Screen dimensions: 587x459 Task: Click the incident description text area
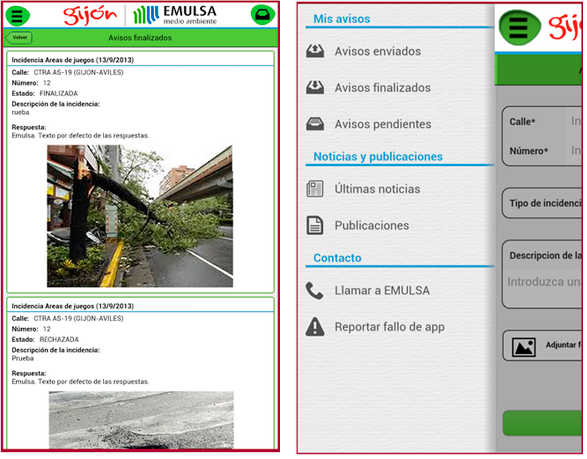pyautogui.click(x=542, y=288)
